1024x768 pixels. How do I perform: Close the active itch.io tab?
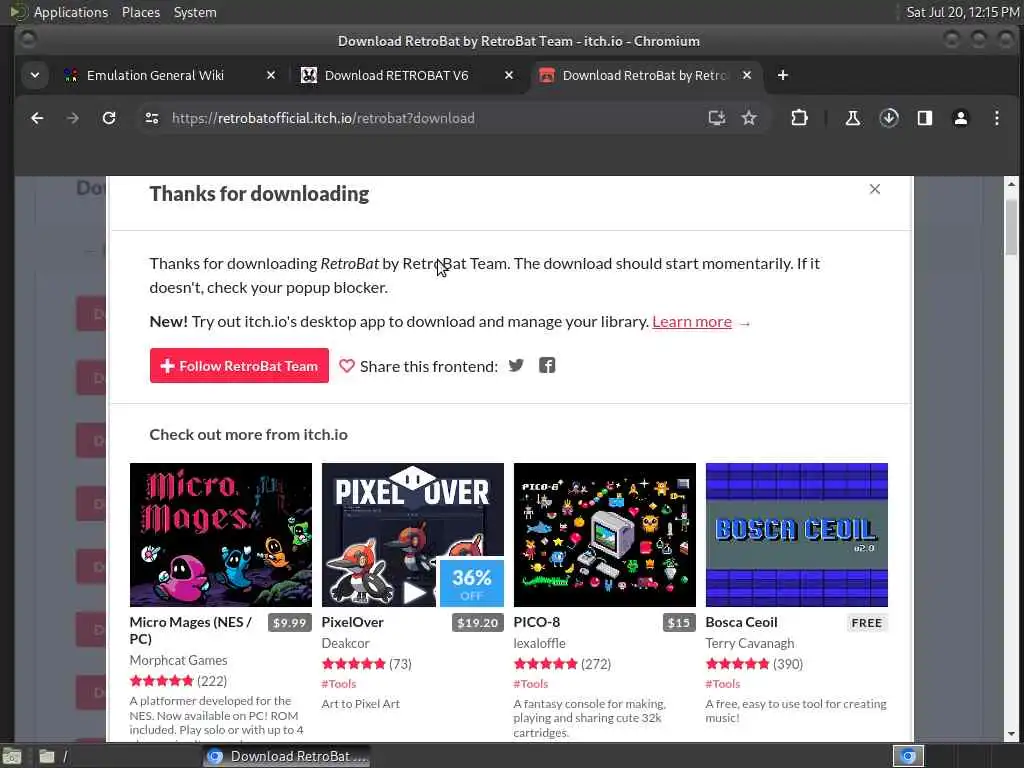(747, 75)
